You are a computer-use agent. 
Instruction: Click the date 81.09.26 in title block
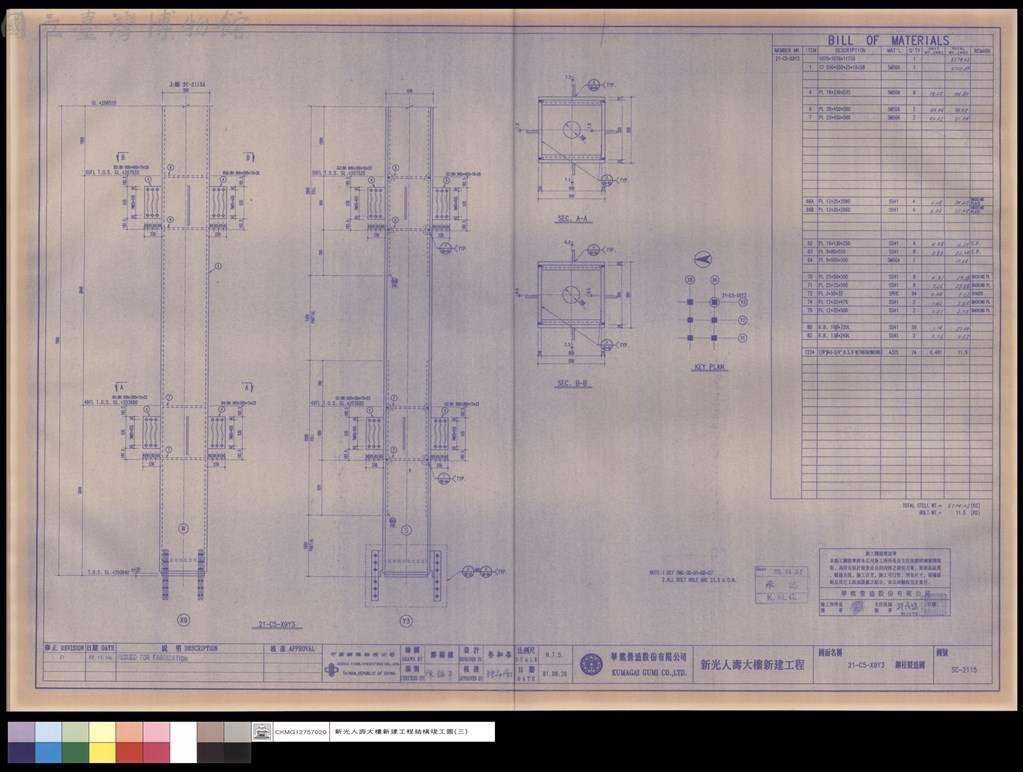click(555, 673)
